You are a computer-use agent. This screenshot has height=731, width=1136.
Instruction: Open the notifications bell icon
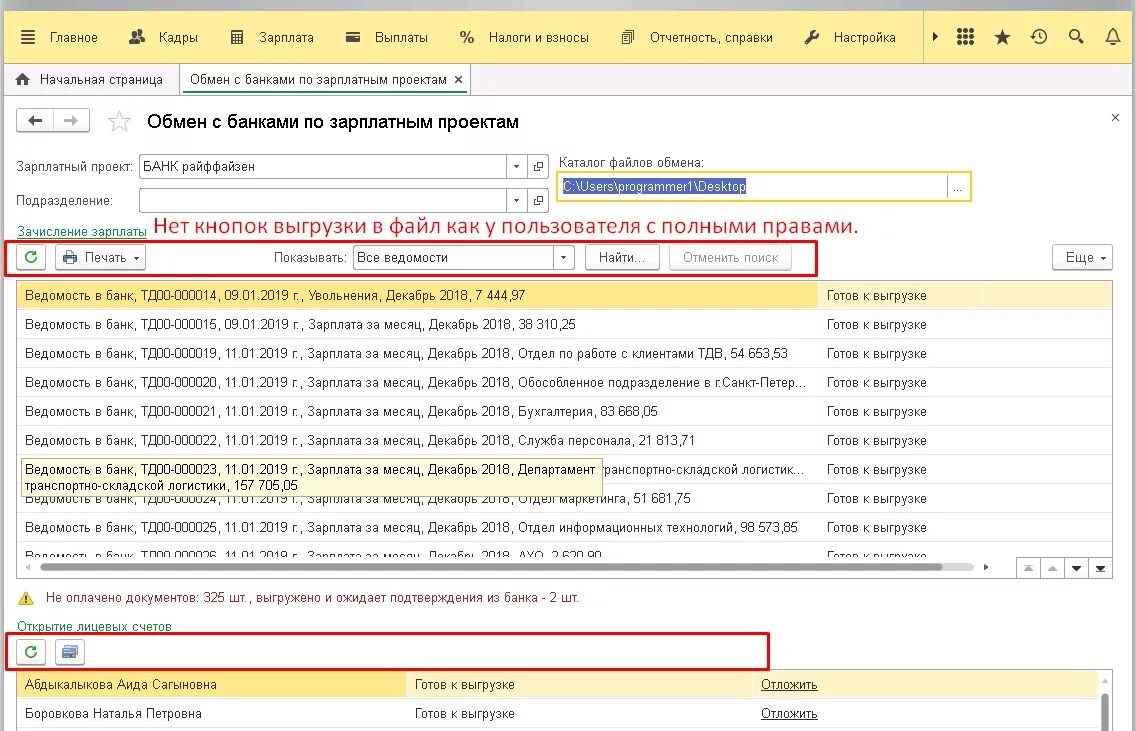click(1113, 36)
